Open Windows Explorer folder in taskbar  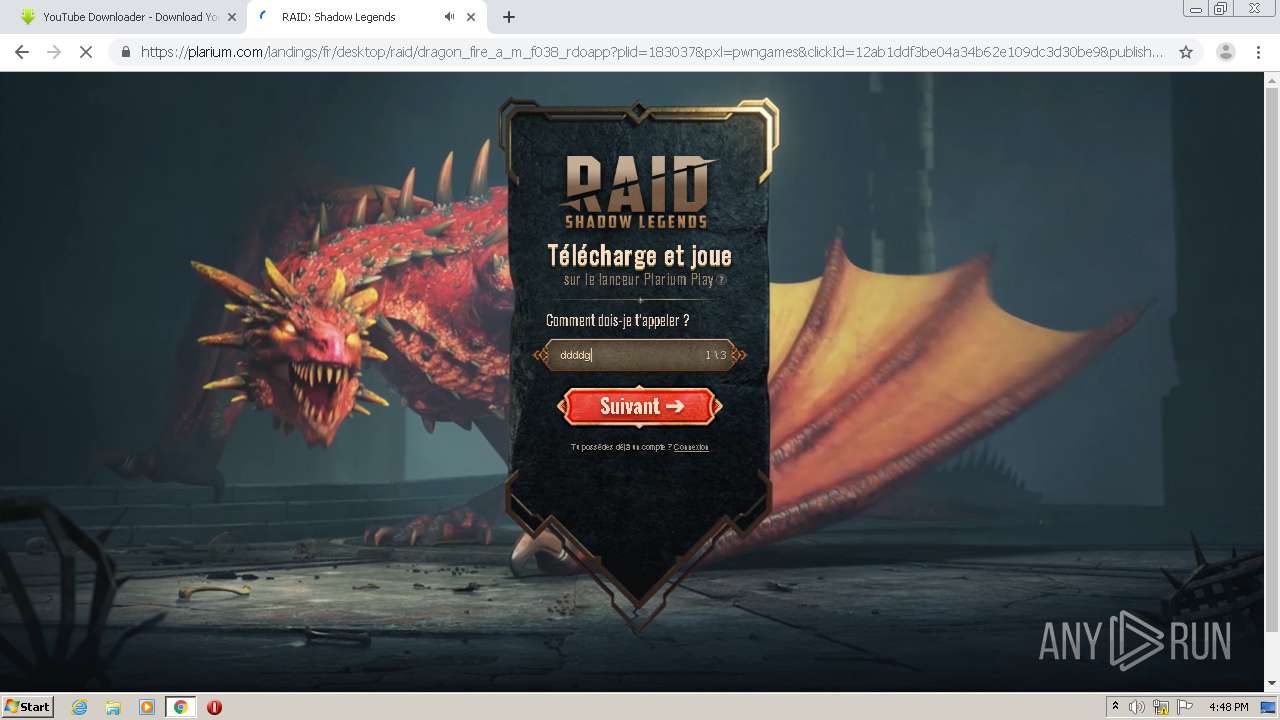coord(113,707)
